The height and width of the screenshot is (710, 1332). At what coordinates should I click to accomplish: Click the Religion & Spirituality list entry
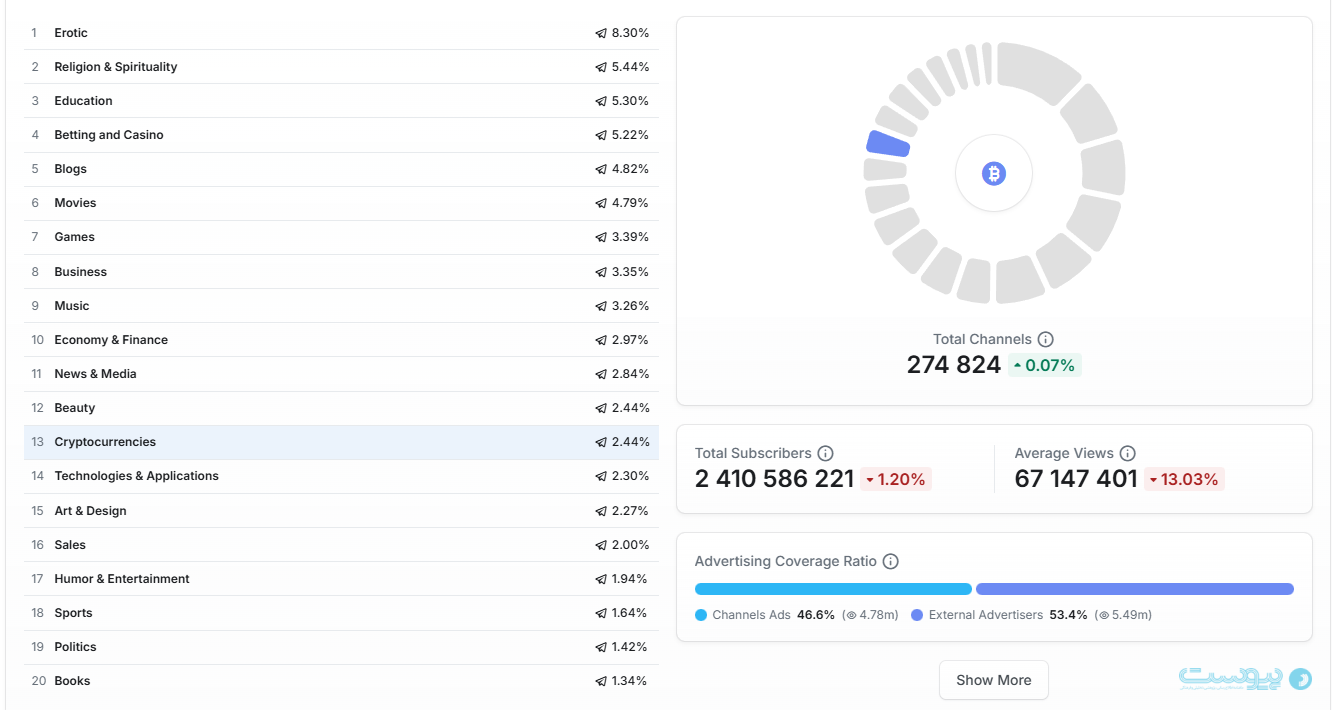pos(116,67)
